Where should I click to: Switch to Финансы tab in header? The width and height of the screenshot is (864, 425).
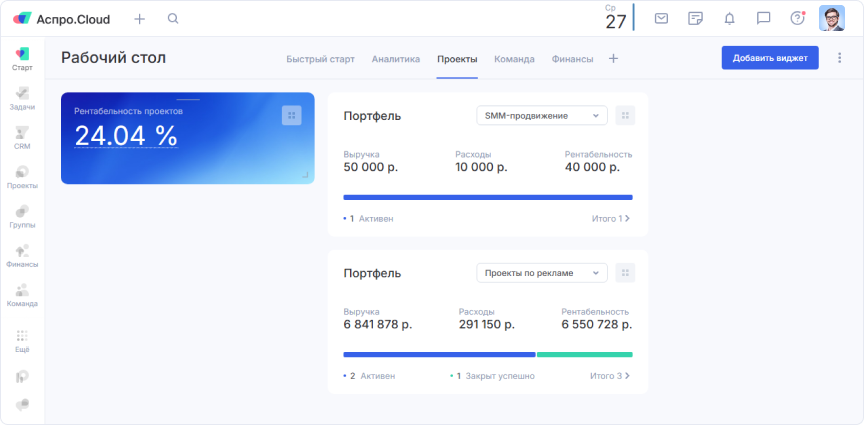tap(573, 59)
